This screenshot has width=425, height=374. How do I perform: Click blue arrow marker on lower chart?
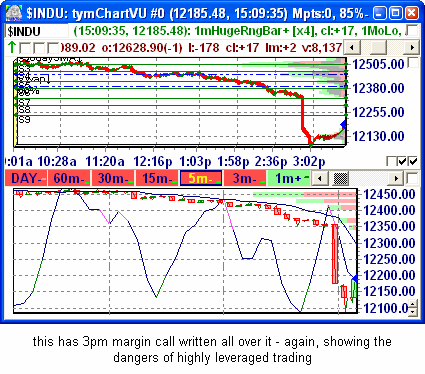[354, 278]
